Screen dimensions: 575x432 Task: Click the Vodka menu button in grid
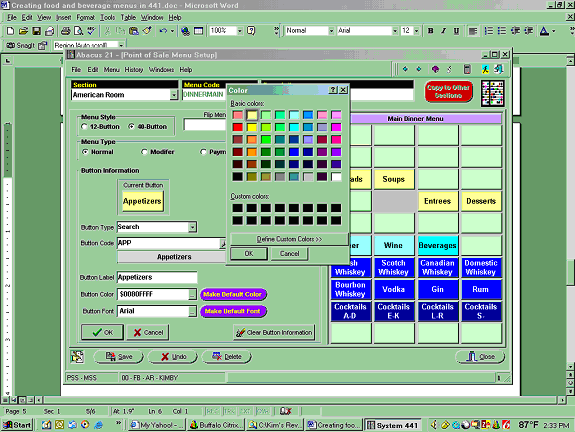[394, 289]
